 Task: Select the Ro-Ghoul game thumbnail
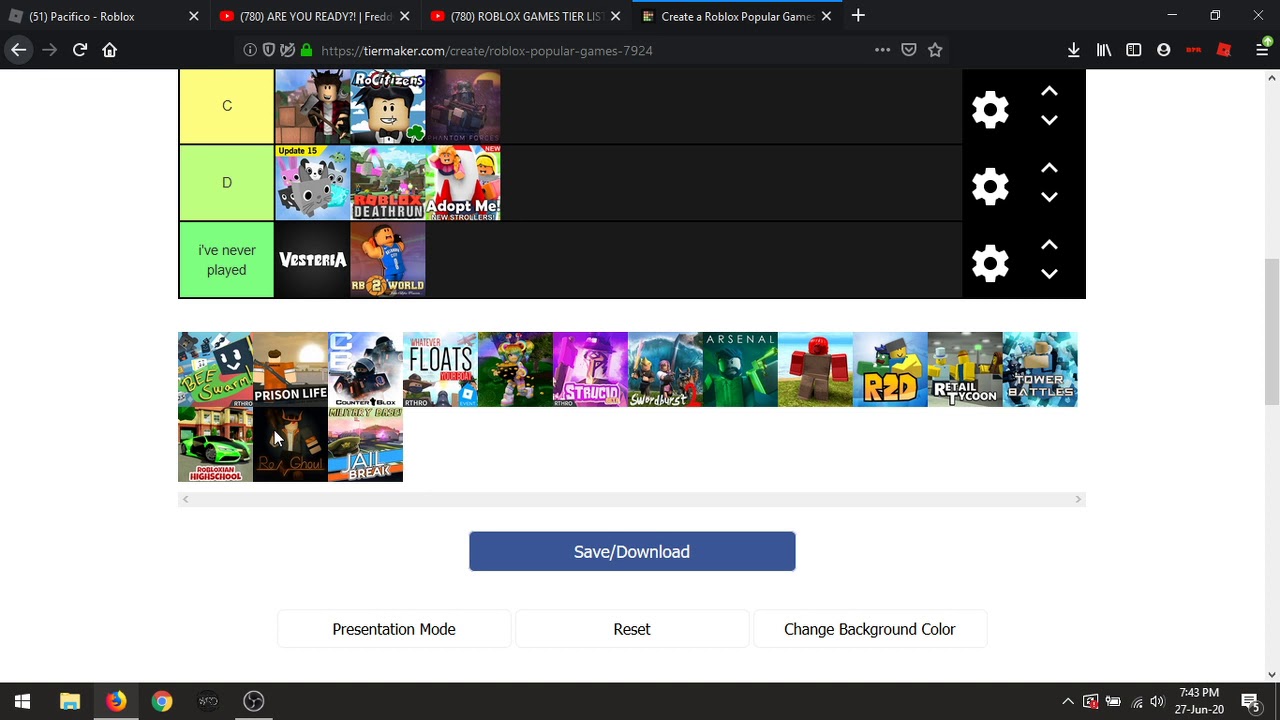(x=290, y=444)
